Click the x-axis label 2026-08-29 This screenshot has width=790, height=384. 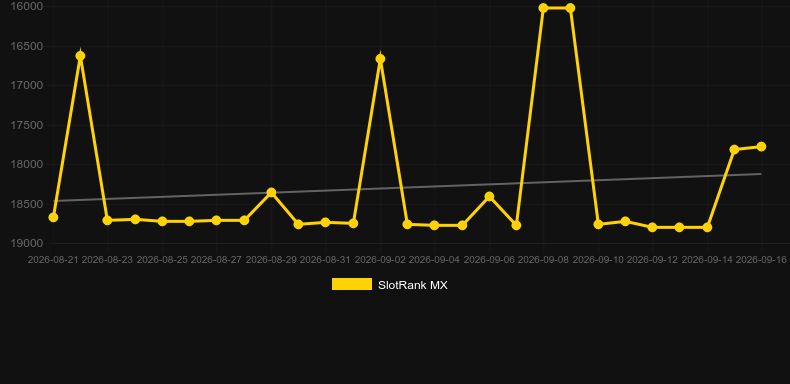point(271,260)
